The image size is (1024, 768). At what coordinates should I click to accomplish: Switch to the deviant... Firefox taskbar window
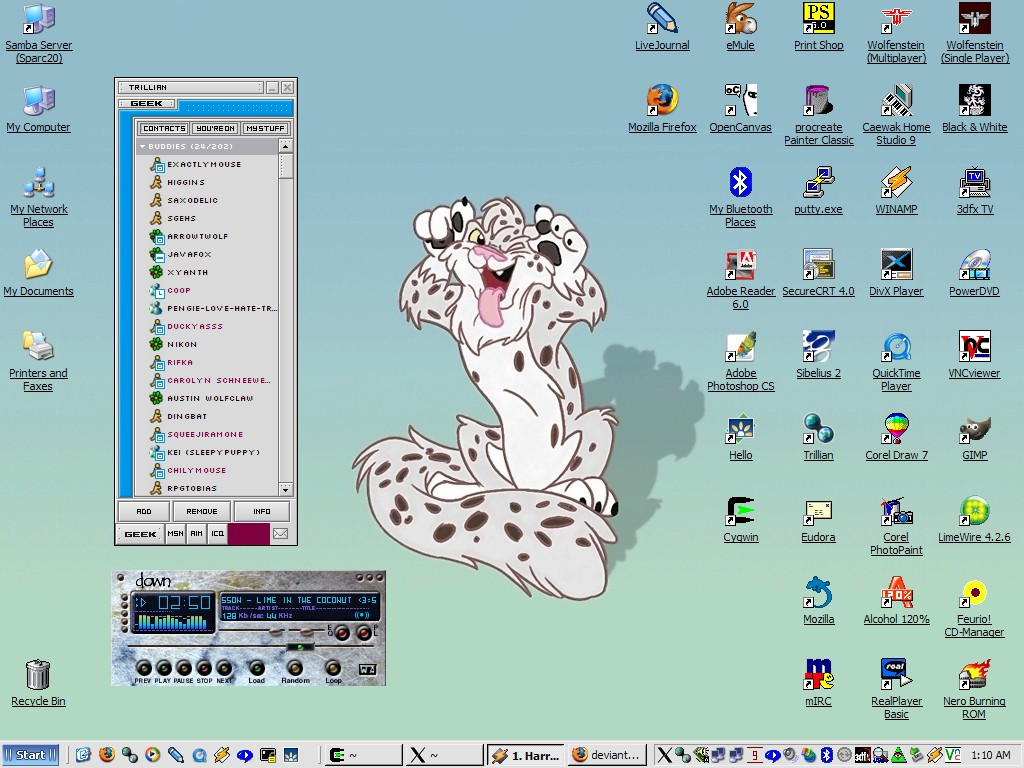607,755
